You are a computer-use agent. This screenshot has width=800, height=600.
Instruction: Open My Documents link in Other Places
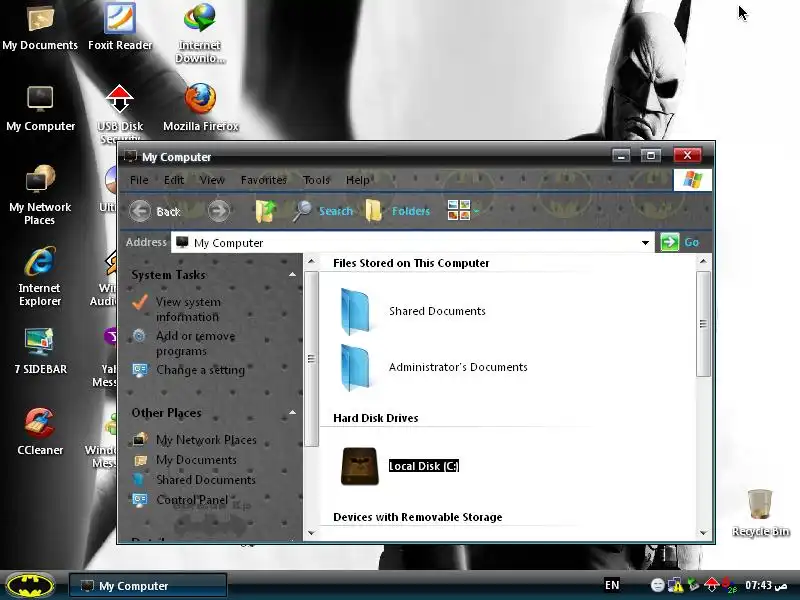[196, 460]
